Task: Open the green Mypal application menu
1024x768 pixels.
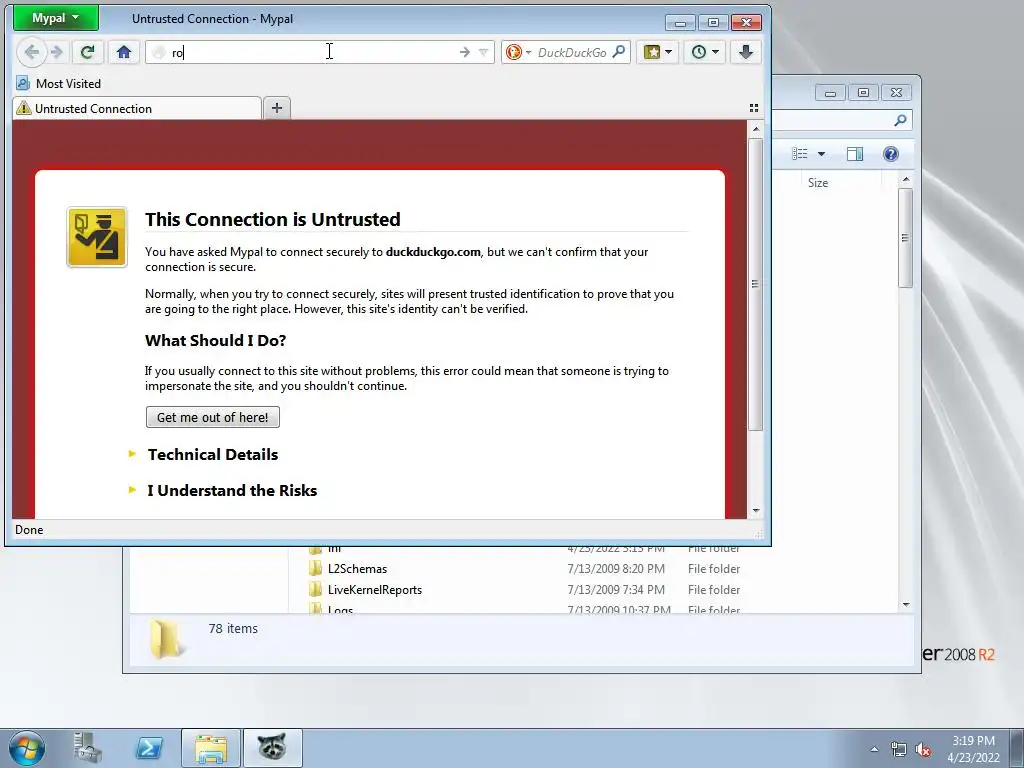Action: (x=56, y=18)
